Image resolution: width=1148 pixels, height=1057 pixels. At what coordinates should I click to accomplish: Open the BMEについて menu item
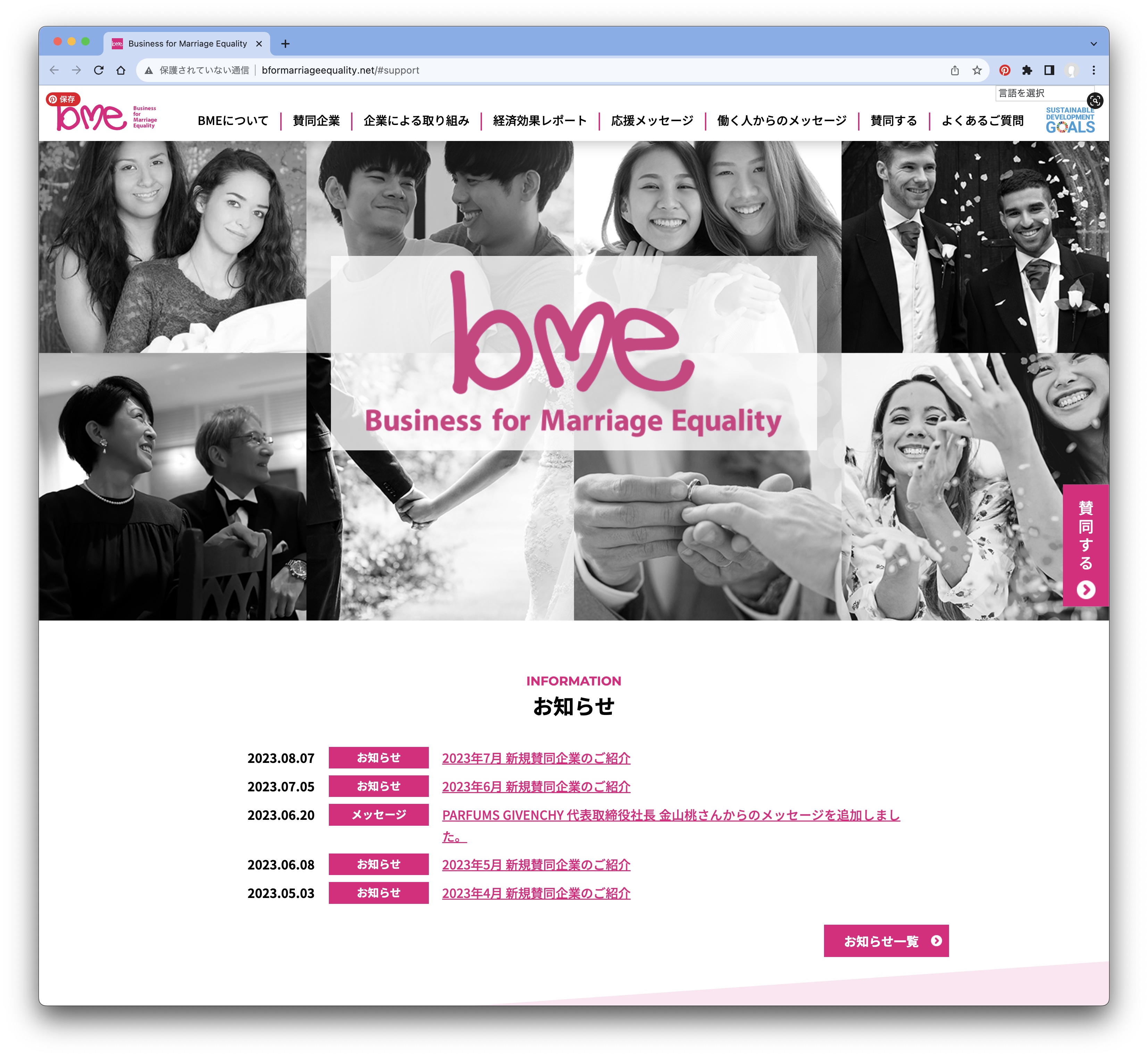click(x=233, y=121)
